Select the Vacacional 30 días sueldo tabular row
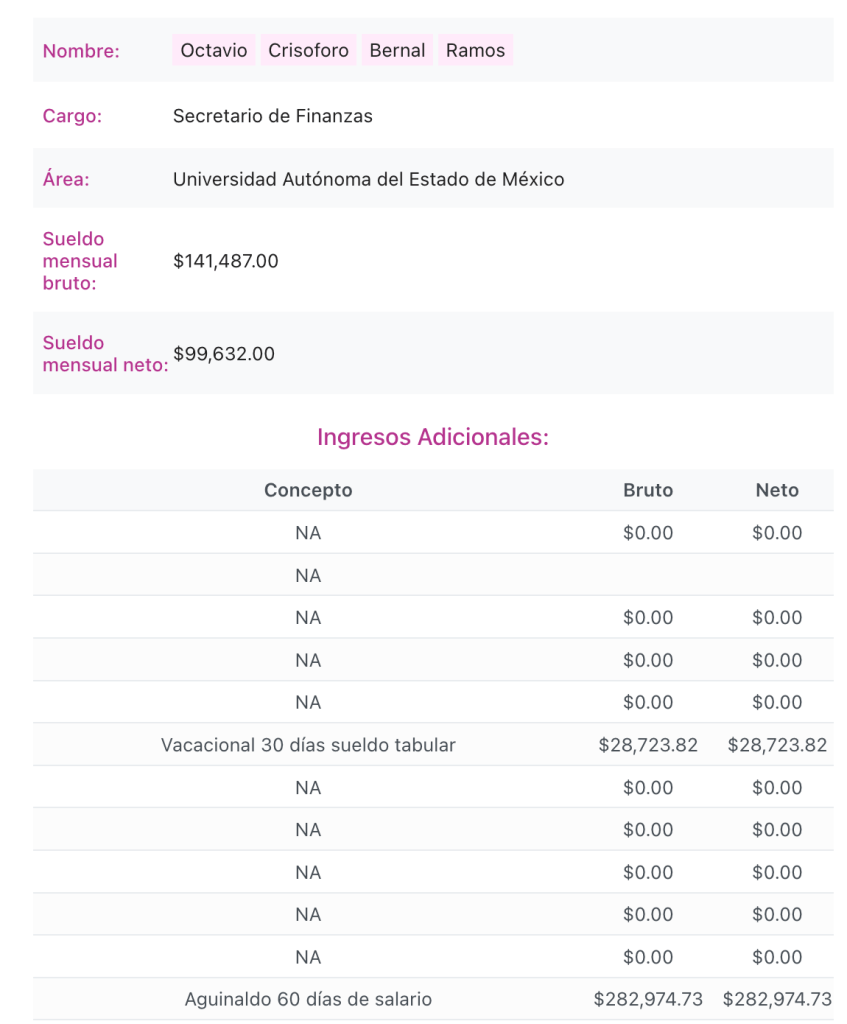 pyautogui.click(x=308, y=745)
